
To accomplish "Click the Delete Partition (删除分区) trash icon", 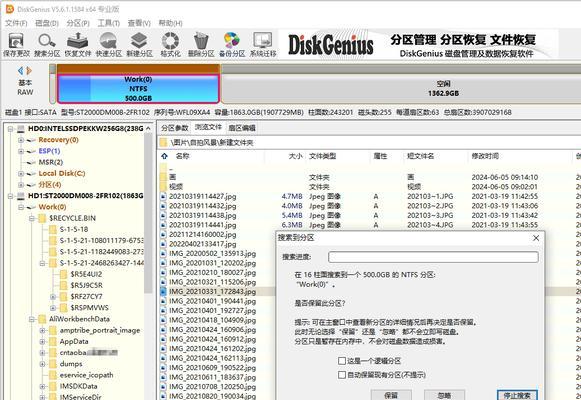I will (x=201, y=41).
